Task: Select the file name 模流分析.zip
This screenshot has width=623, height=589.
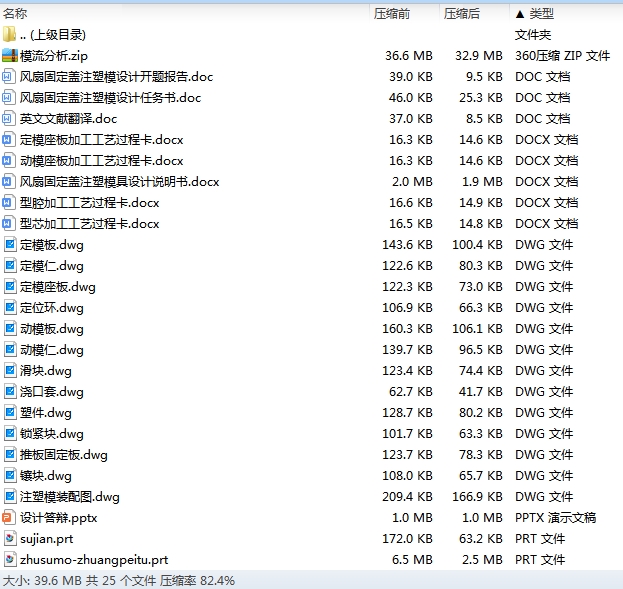Action: 54,56
